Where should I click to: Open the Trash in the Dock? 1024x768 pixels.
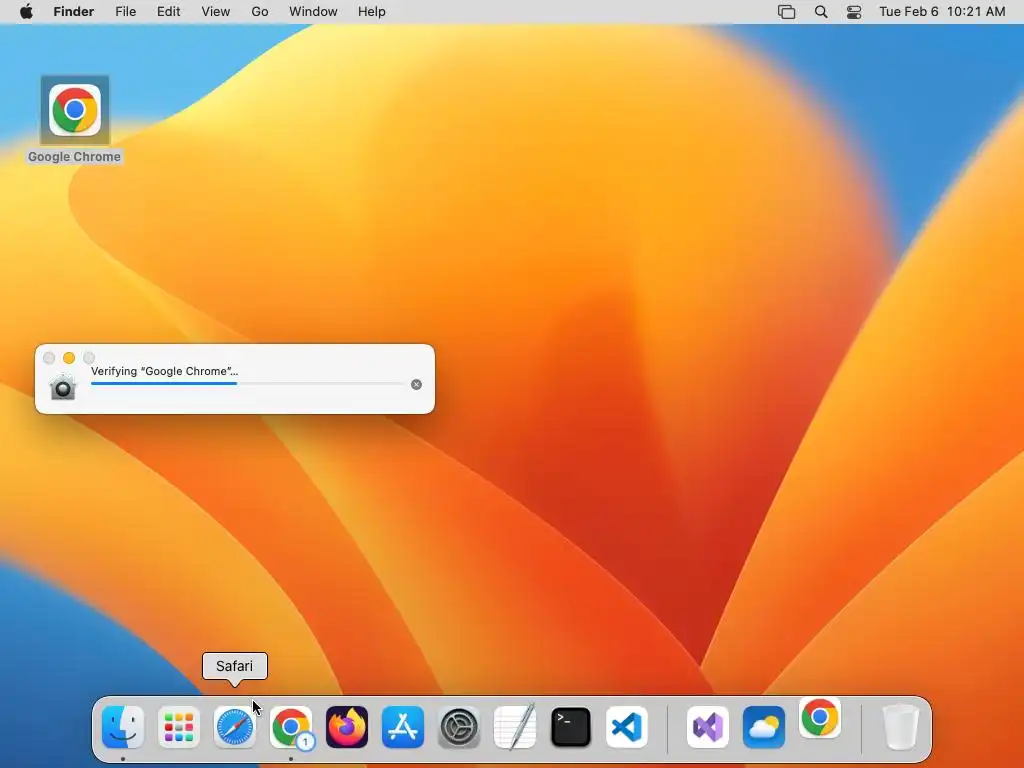coord(901,727)
